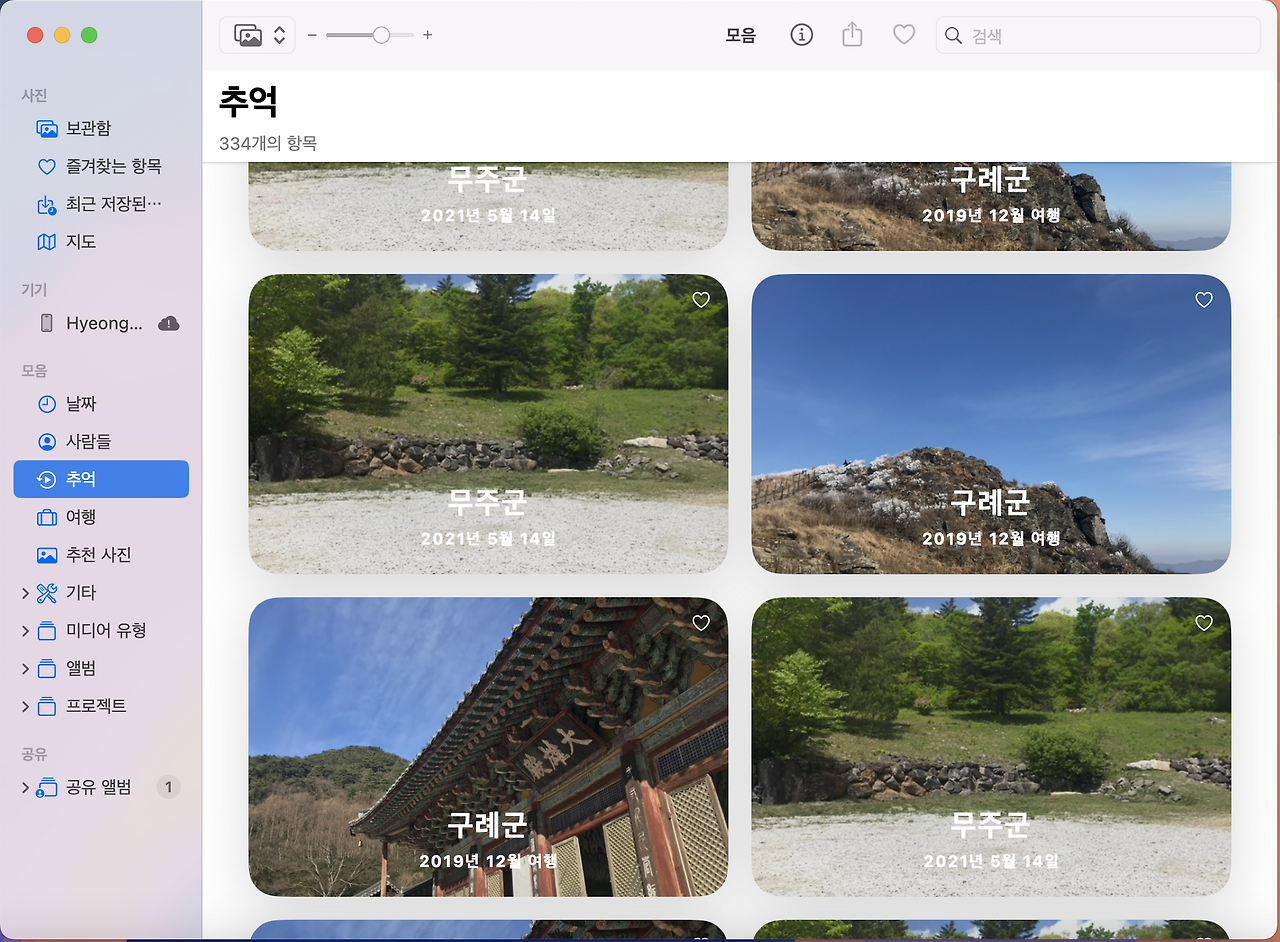
Task: Select the 미디어 유형 row label
Action: coord(106,631)
